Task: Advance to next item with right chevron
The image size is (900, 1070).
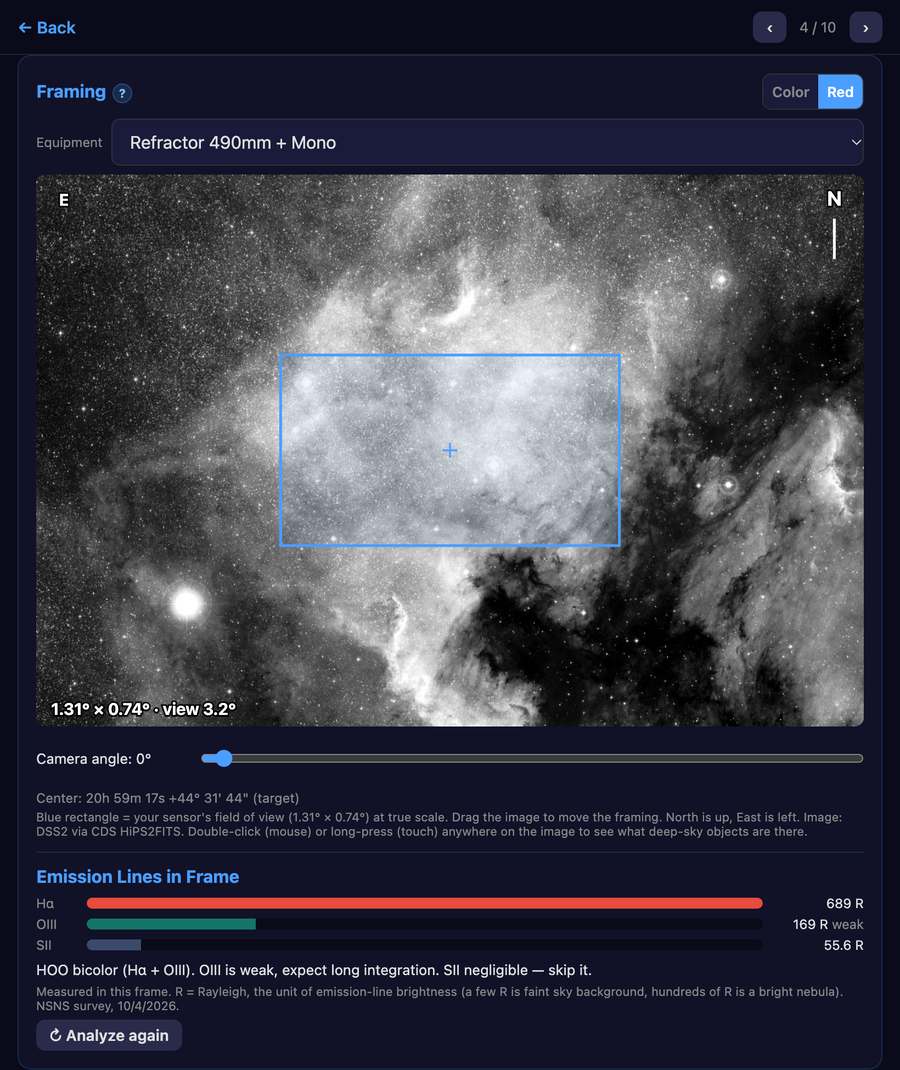Action: pyautogui.click(x=866, y=28)
